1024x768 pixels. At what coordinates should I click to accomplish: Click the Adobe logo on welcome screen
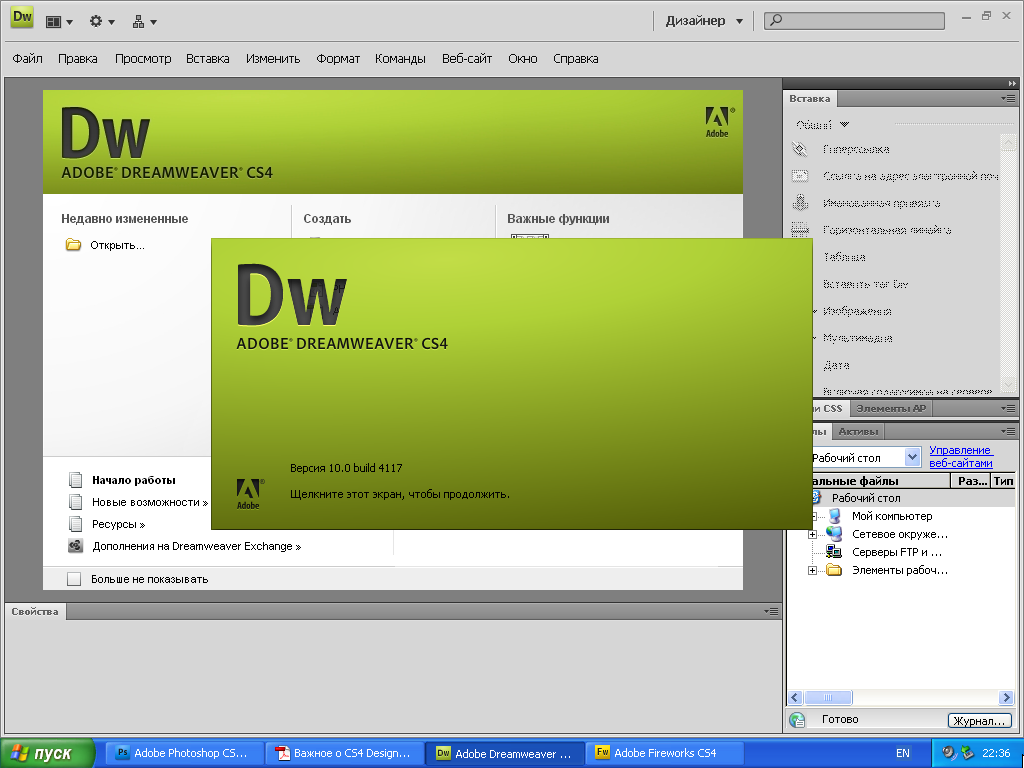(719, 122)
